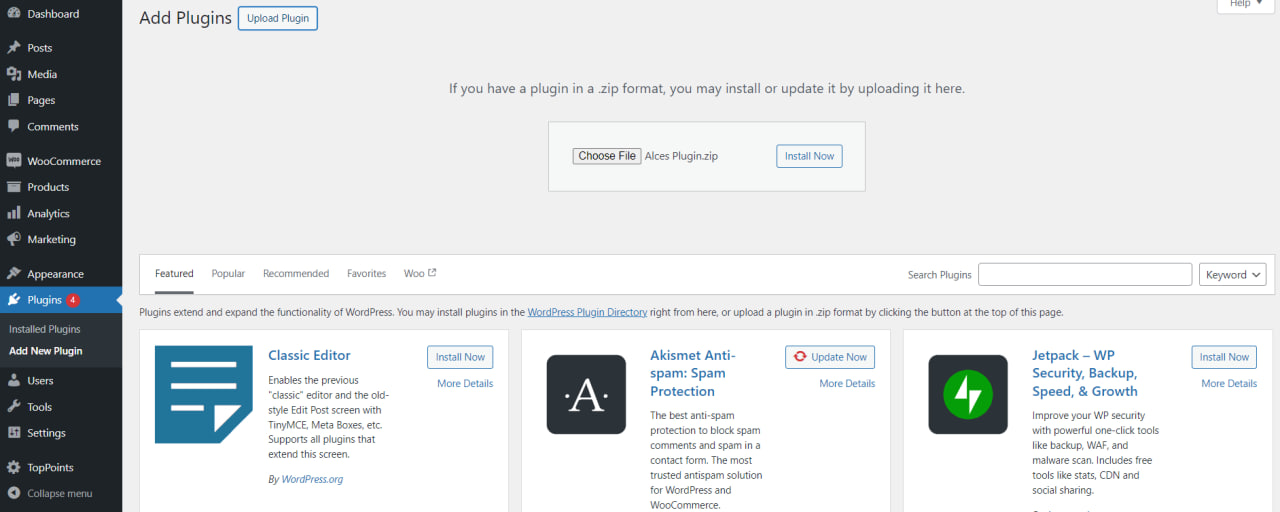Click the Posts pushpin icon
This screenshot has width=1280, height=512.
13,48
